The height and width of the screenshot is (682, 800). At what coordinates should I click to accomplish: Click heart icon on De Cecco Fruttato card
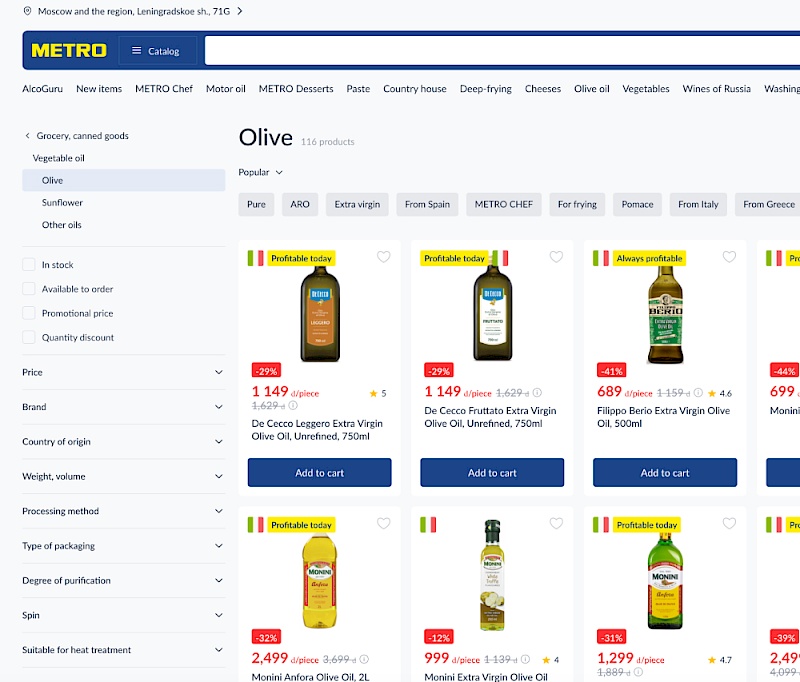[556, 257]
